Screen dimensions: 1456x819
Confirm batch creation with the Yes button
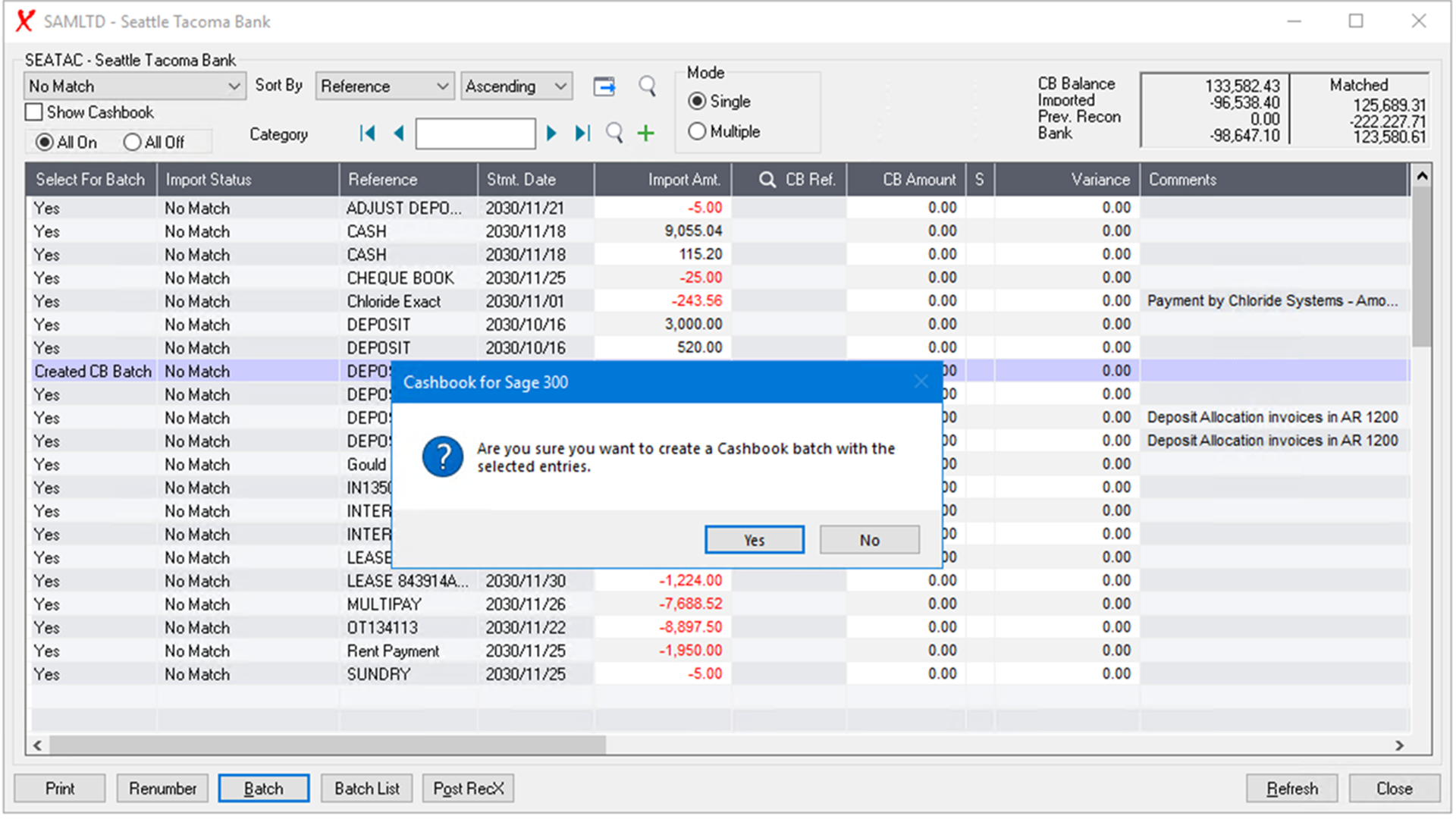point(754,540)
